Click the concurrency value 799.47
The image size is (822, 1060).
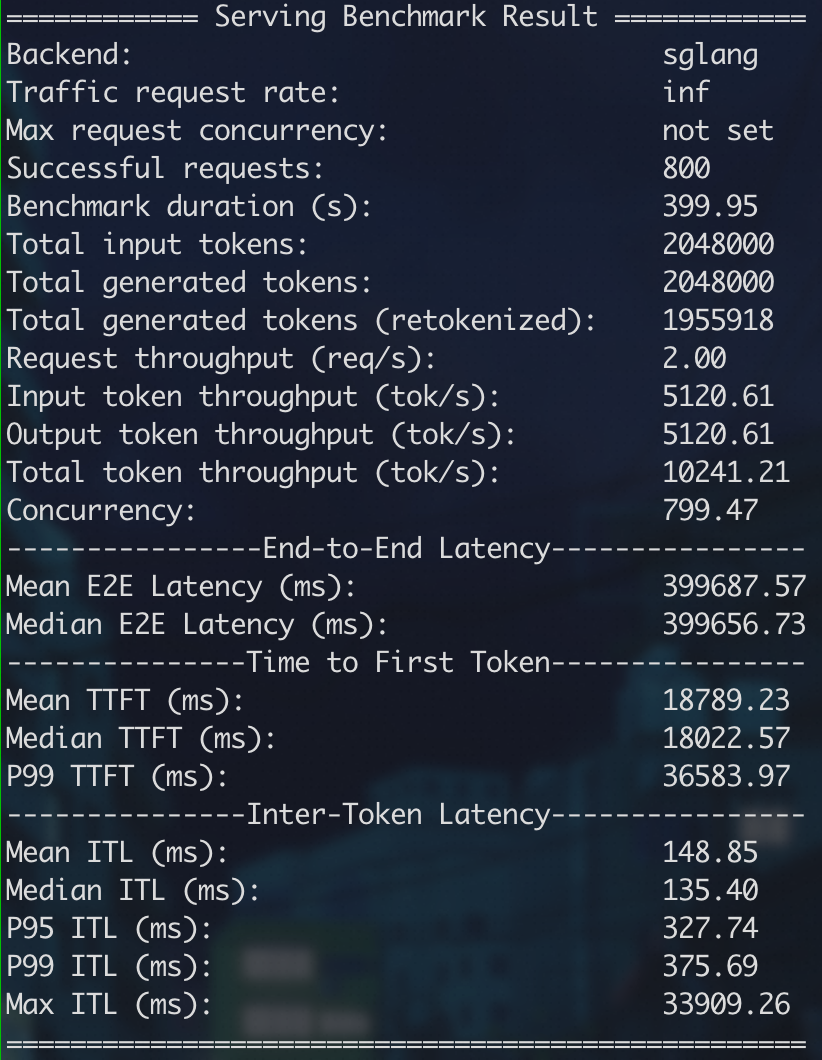pos(710,511)
